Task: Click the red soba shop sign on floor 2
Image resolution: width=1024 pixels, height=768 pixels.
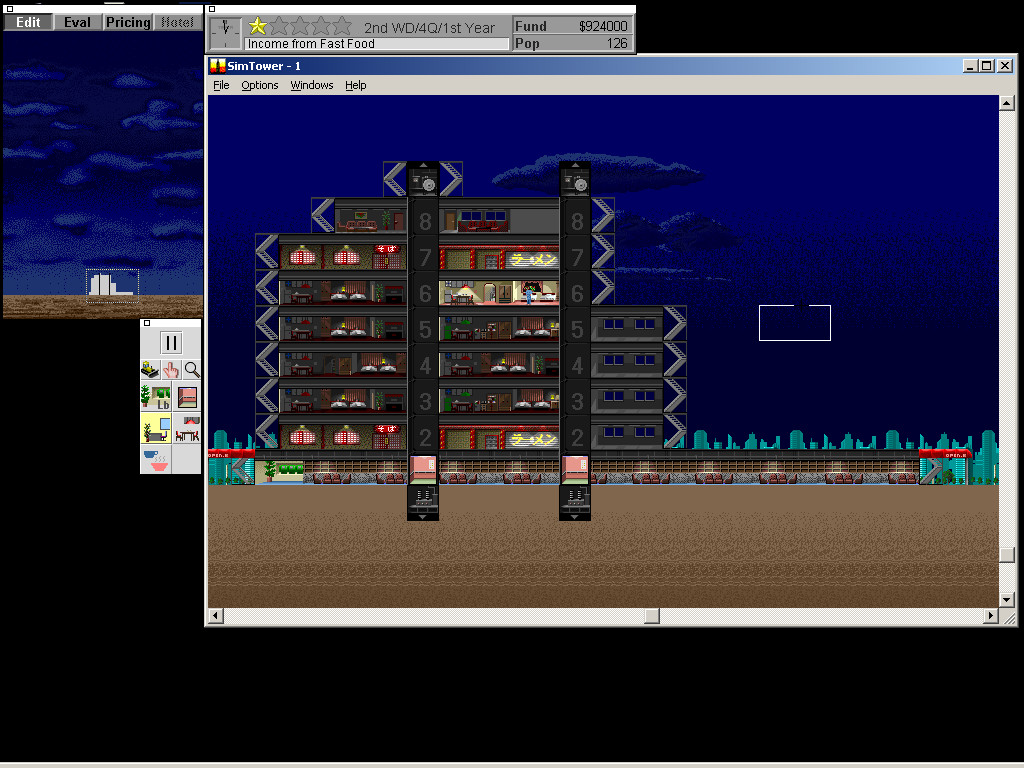Action: pyautogui.click(x=387, y=429)
